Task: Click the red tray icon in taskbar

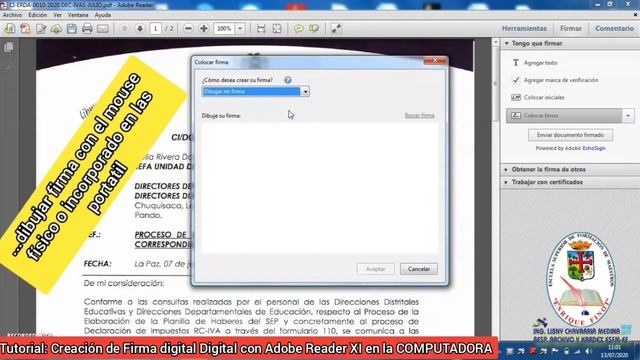Action: (533, 351)
